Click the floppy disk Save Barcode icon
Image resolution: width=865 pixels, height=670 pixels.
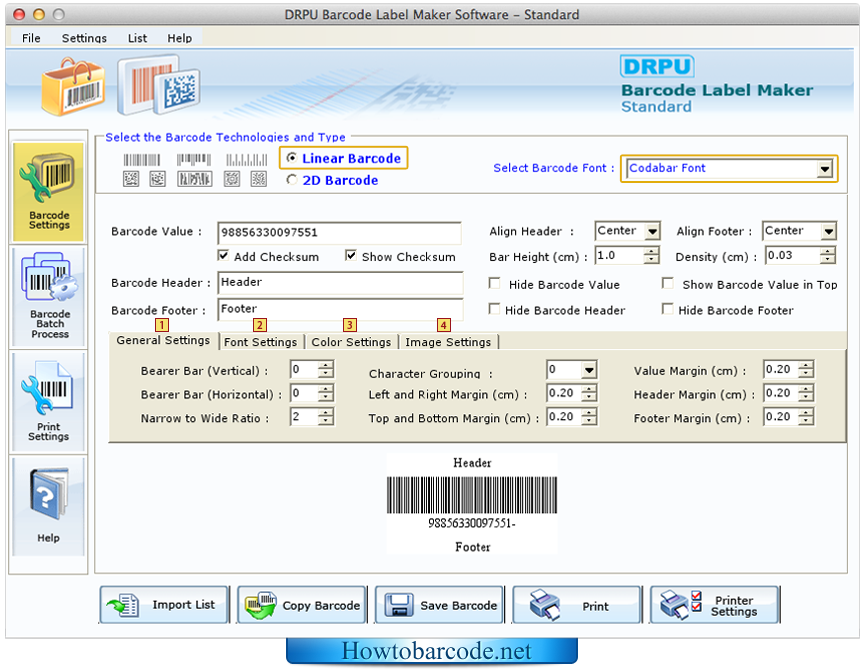pyautogui.click(x=399, y=605)
